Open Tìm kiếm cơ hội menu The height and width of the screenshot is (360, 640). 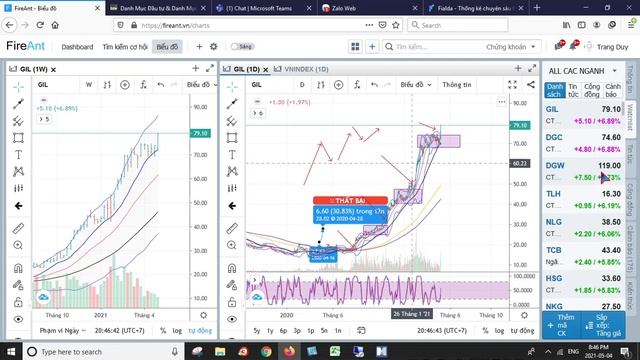coord(124,47)
